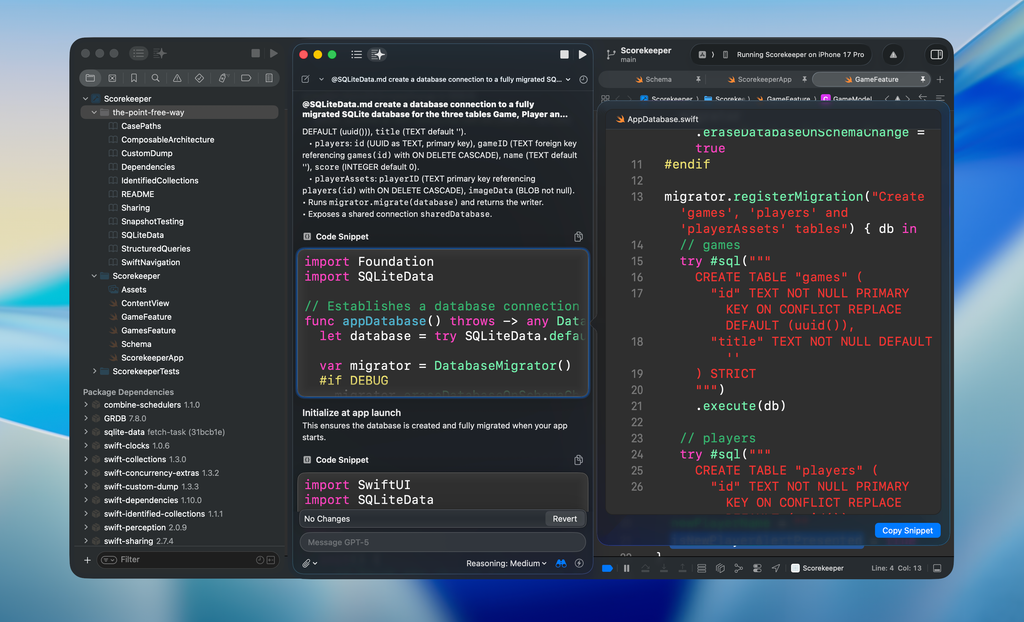Toggle breakpoints activation in debug bar
The image size is (1024, 622).
[607, 568]
